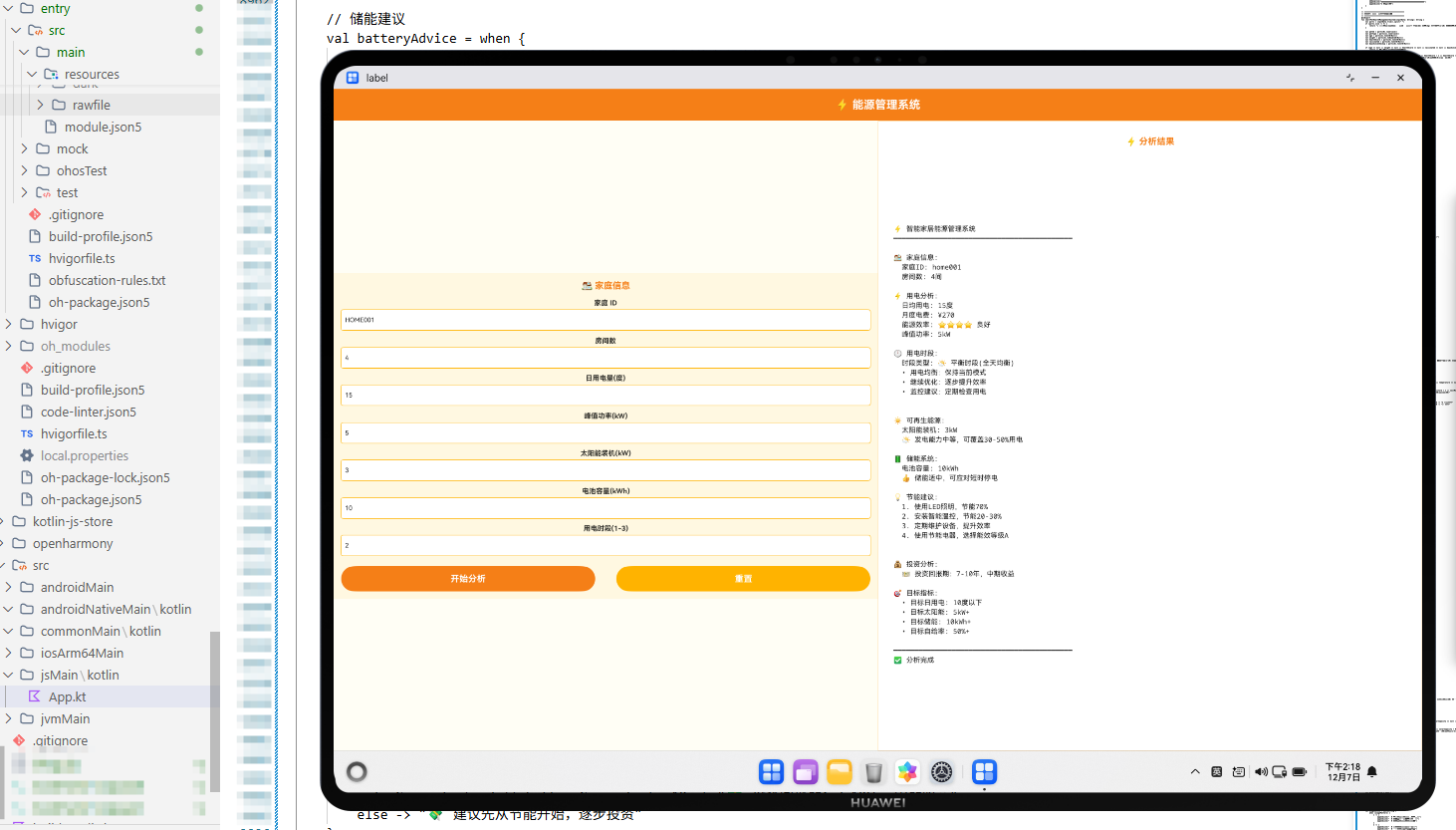Focus the 用电时段(1-3) input field
The image size is (1456, 830).
606,546
